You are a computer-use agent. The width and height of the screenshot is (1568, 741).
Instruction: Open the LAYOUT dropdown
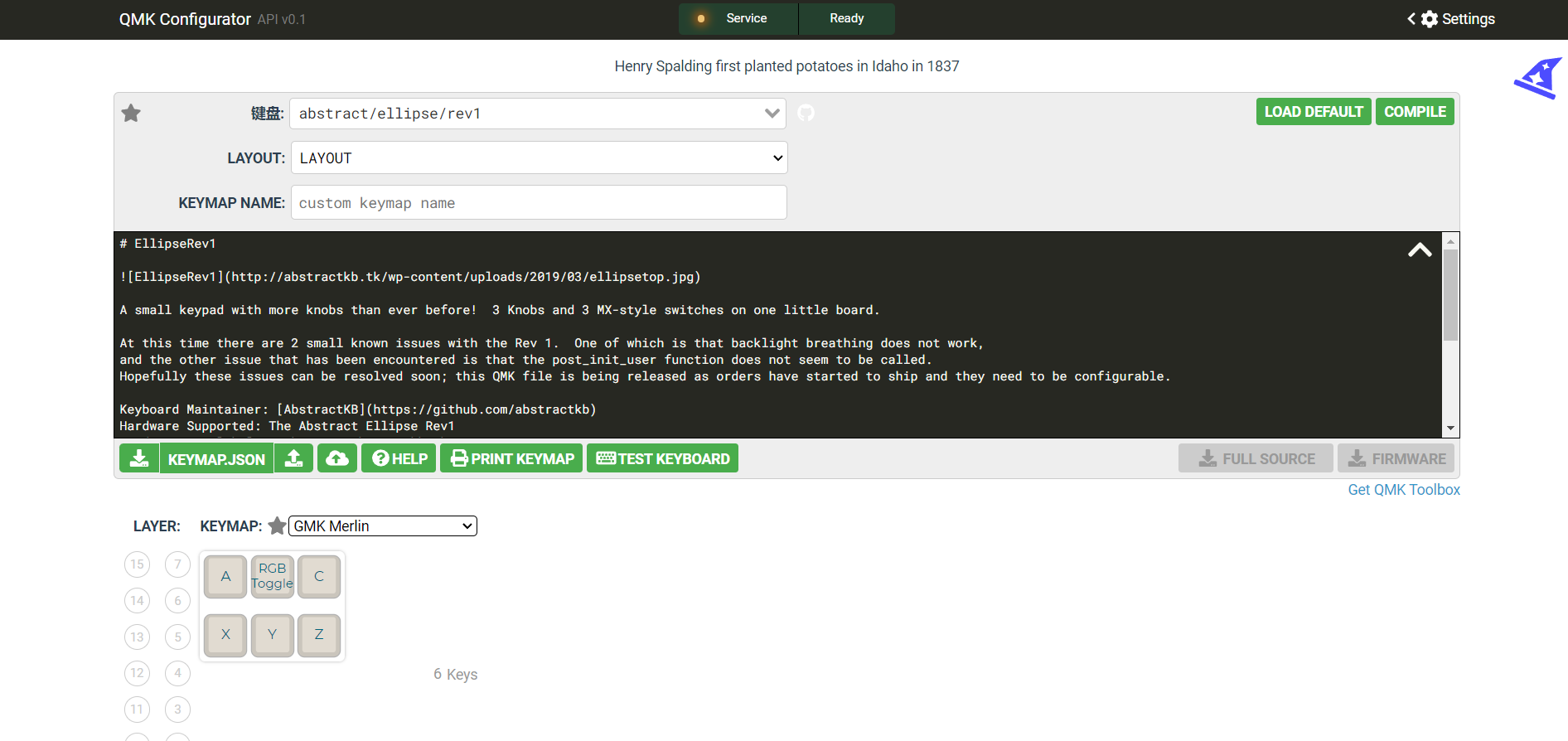pos(539,157)
